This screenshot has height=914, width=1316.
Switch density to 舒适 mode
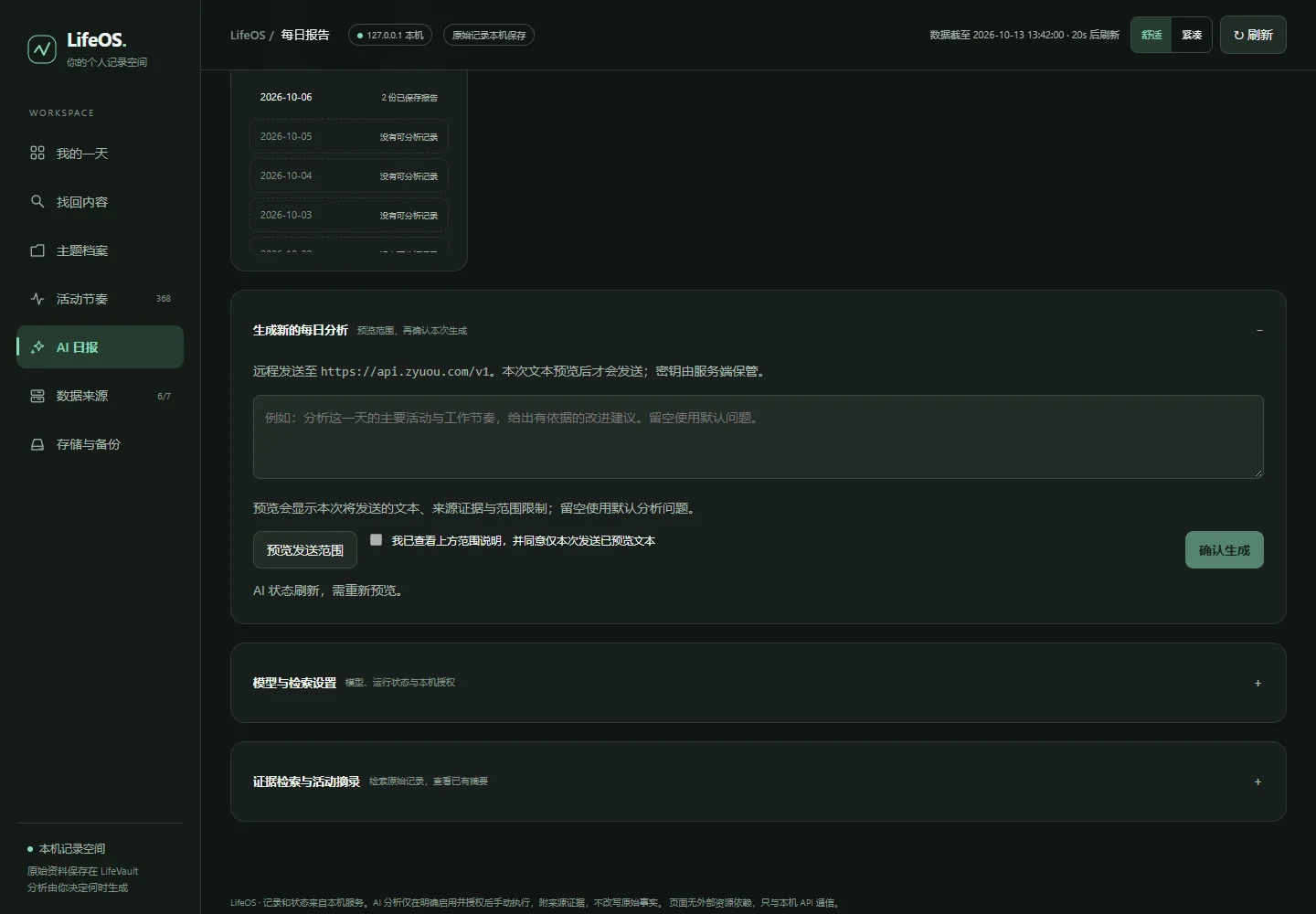(x=1151, y=35)
